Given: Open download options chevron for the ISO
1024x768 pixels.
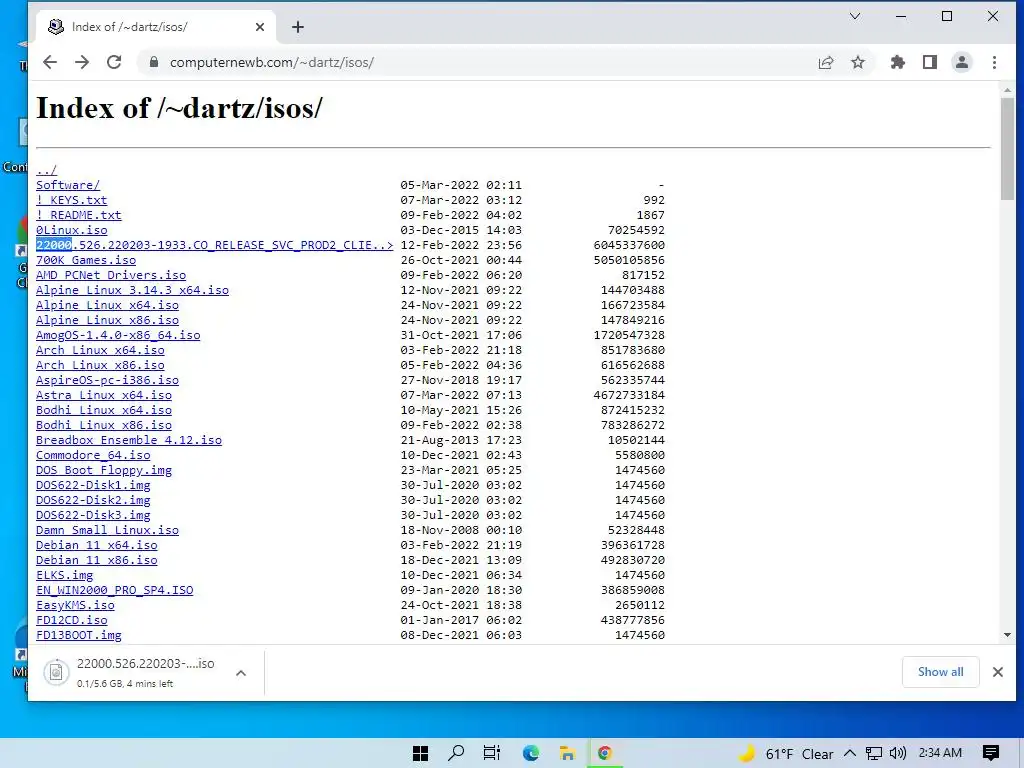Looking at the screenshot, I should click(241, 673).
